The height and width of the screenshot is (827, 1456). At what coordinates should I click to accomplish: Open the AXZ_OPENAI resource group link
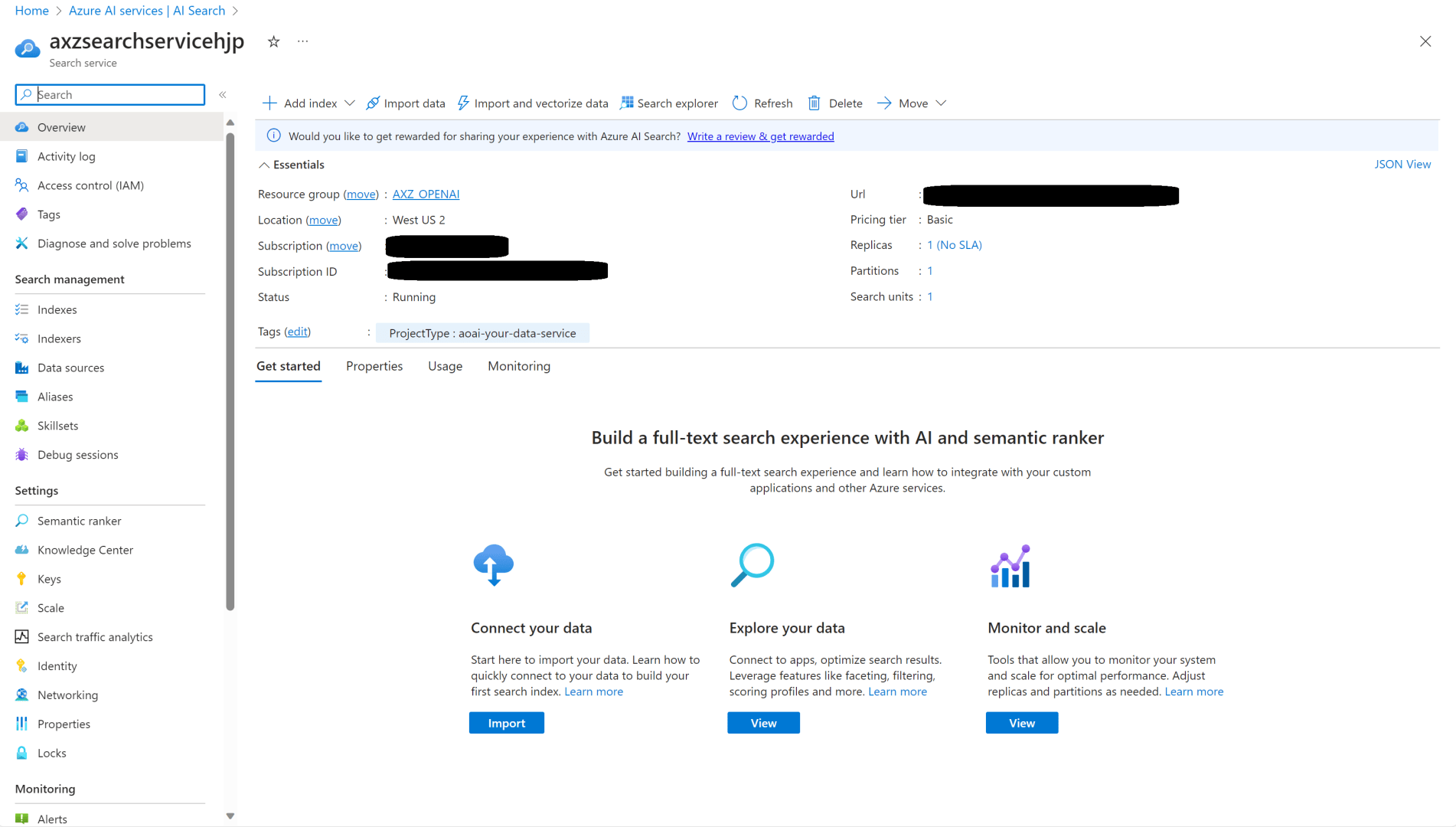click(x=426, y=194)
